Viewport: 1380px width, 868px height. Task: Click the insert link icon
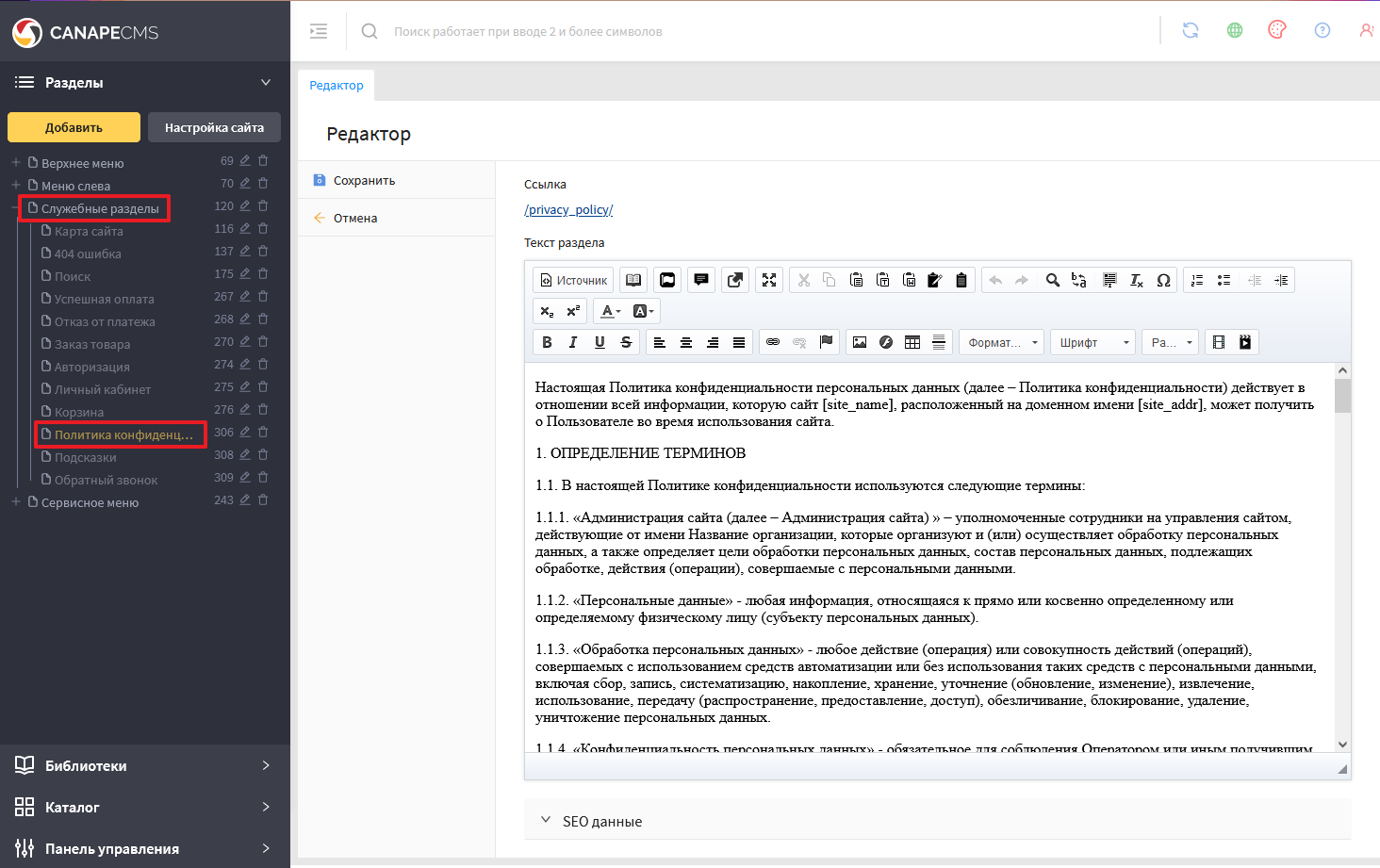tap(773, 342)
